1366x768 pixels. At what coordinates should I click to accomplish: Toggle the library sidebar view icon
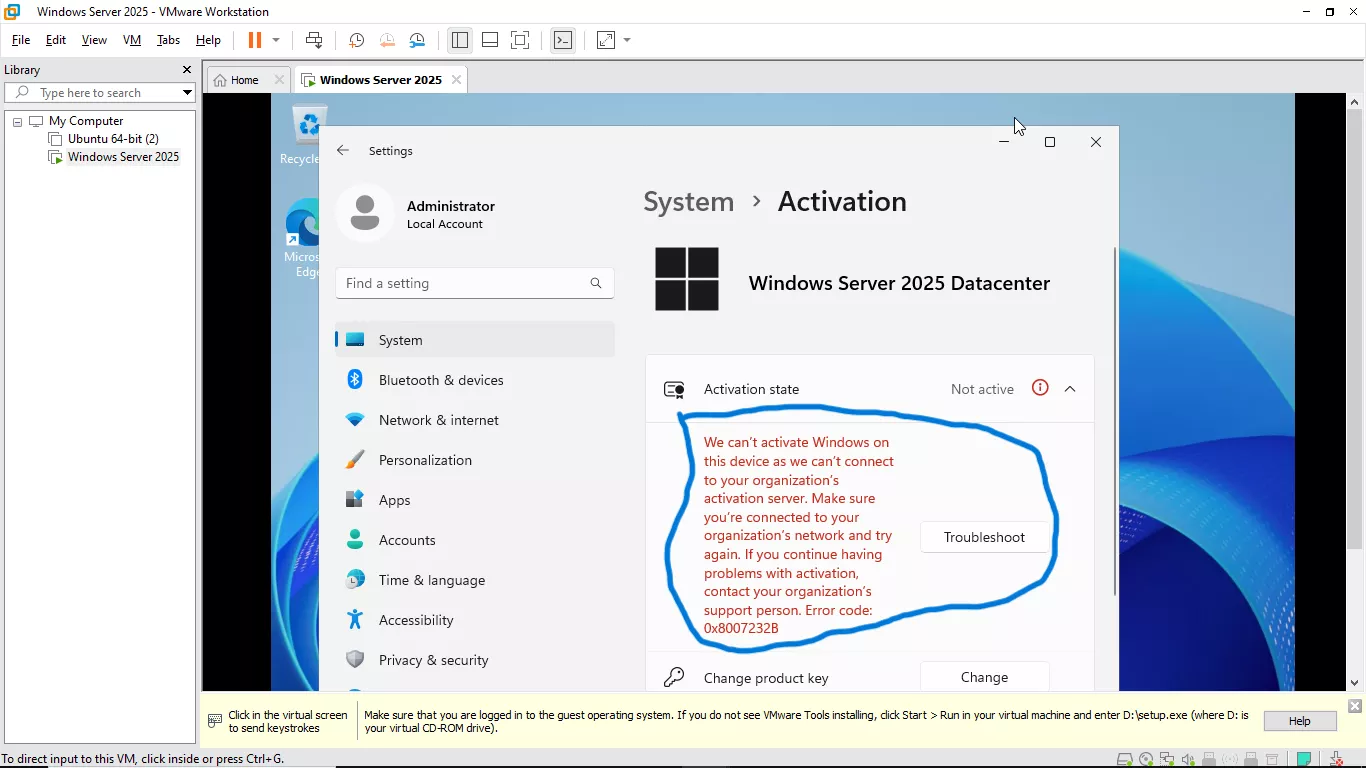coord(460,40)
